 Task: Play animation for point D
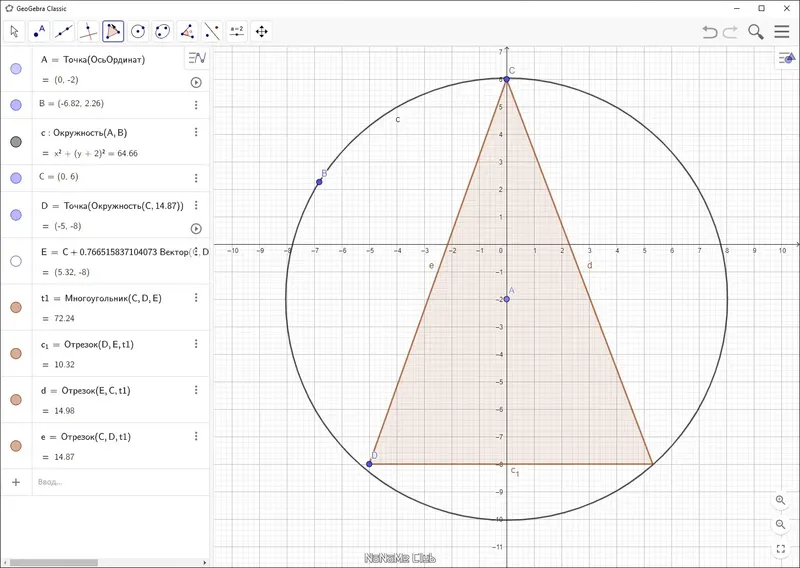point(196,229)
